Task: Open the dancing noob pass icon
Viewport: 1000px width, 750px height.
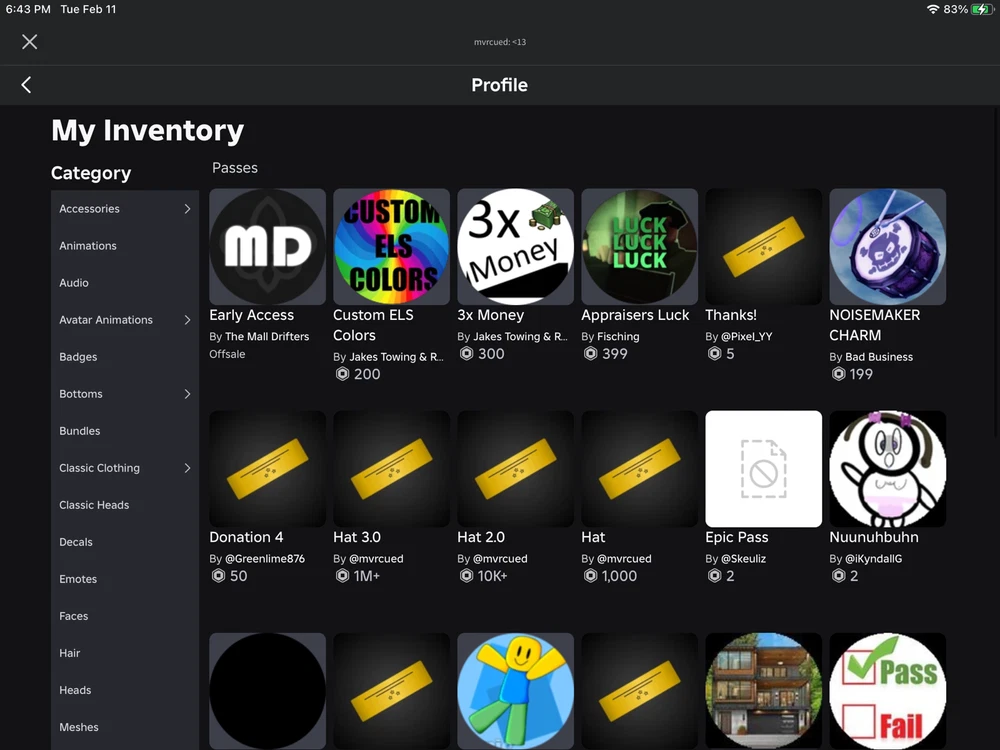Action: pos(515,690)
